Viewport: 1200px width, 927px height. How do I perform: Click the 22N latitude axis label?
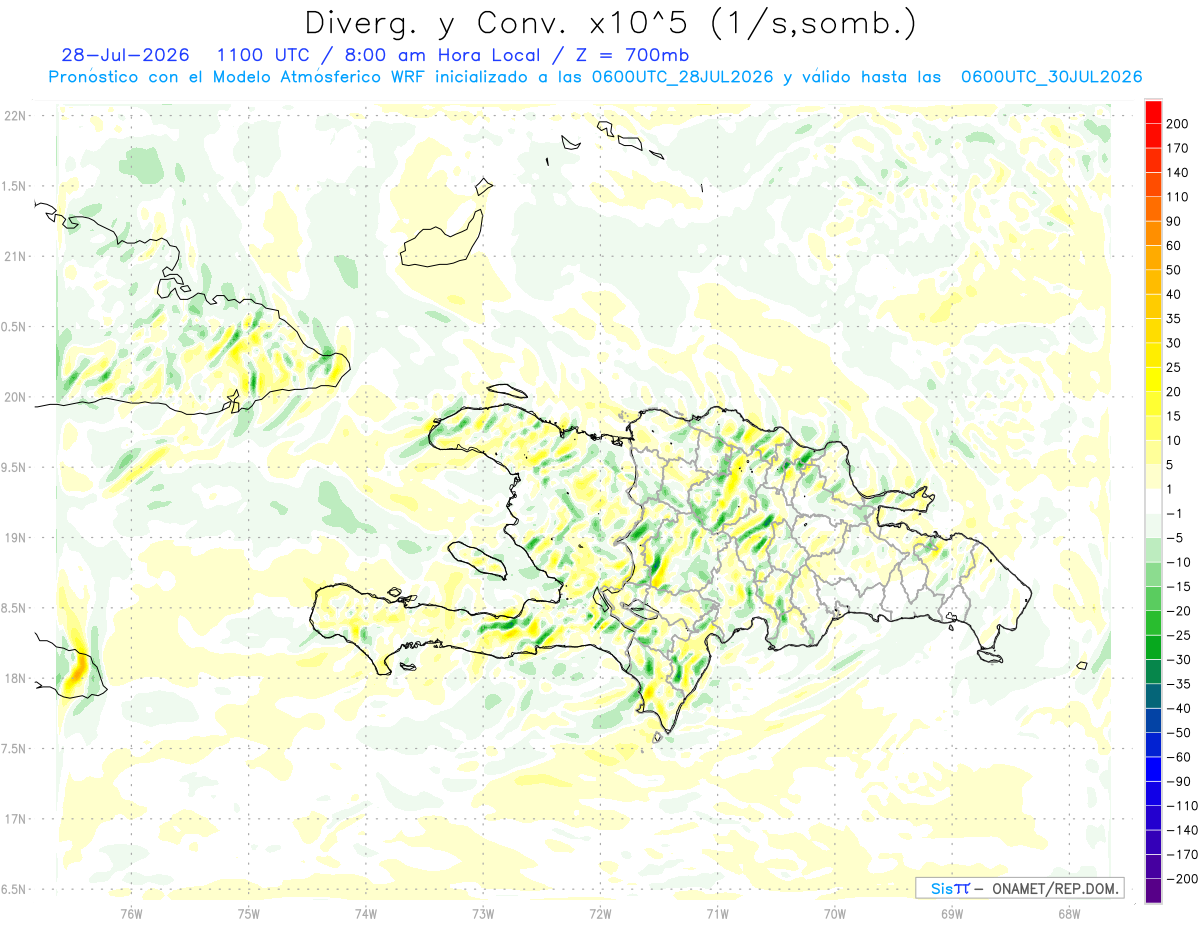click(x=17, y=116)
